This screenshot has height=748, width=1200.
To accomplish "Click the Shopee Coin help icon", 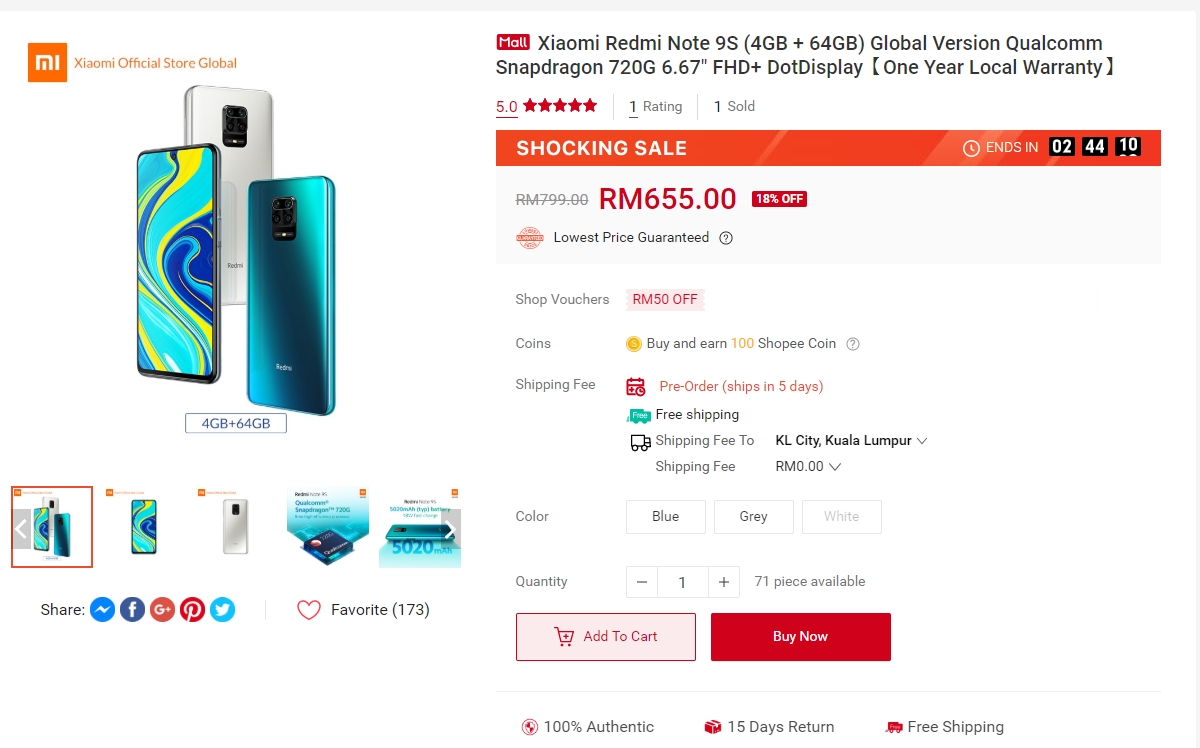I will (853, 344).
